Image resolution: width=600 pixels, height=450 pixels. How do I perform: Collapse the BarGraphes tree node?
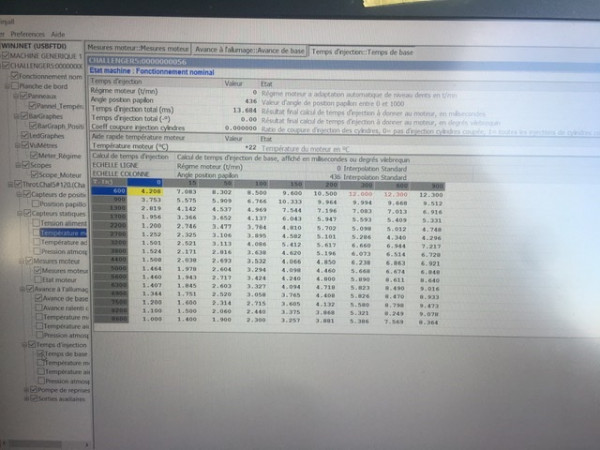(17, 116)
